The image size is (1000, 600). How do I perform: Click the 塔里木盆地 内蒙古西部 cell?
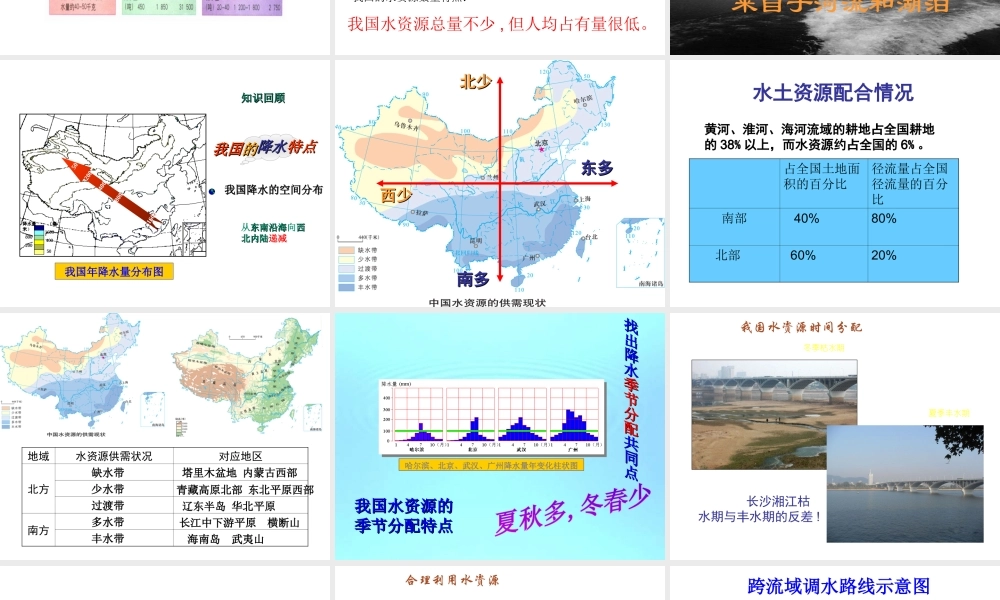[x=240, y=472]
